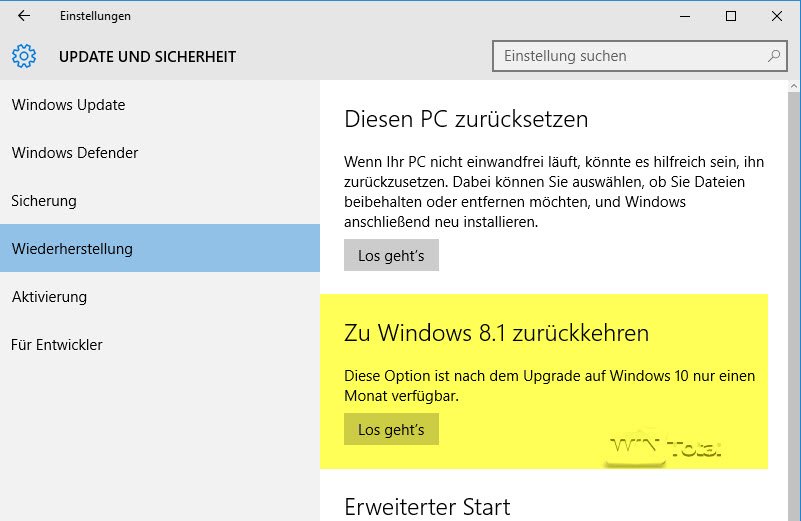This screenshot has height=521, width=801.
Task: Click Los geht's under PC zurücksetzen
Action: [391, 256]
